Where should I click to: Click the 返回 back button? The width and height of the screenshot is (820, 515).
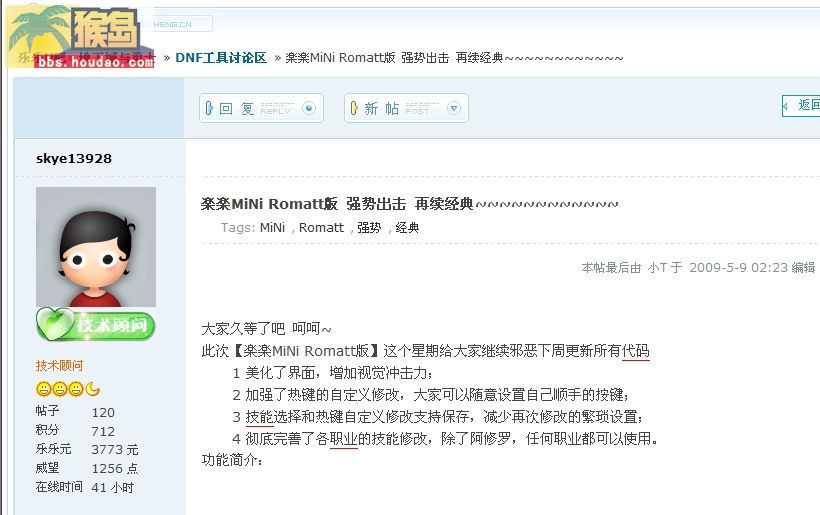click(801, 106)
